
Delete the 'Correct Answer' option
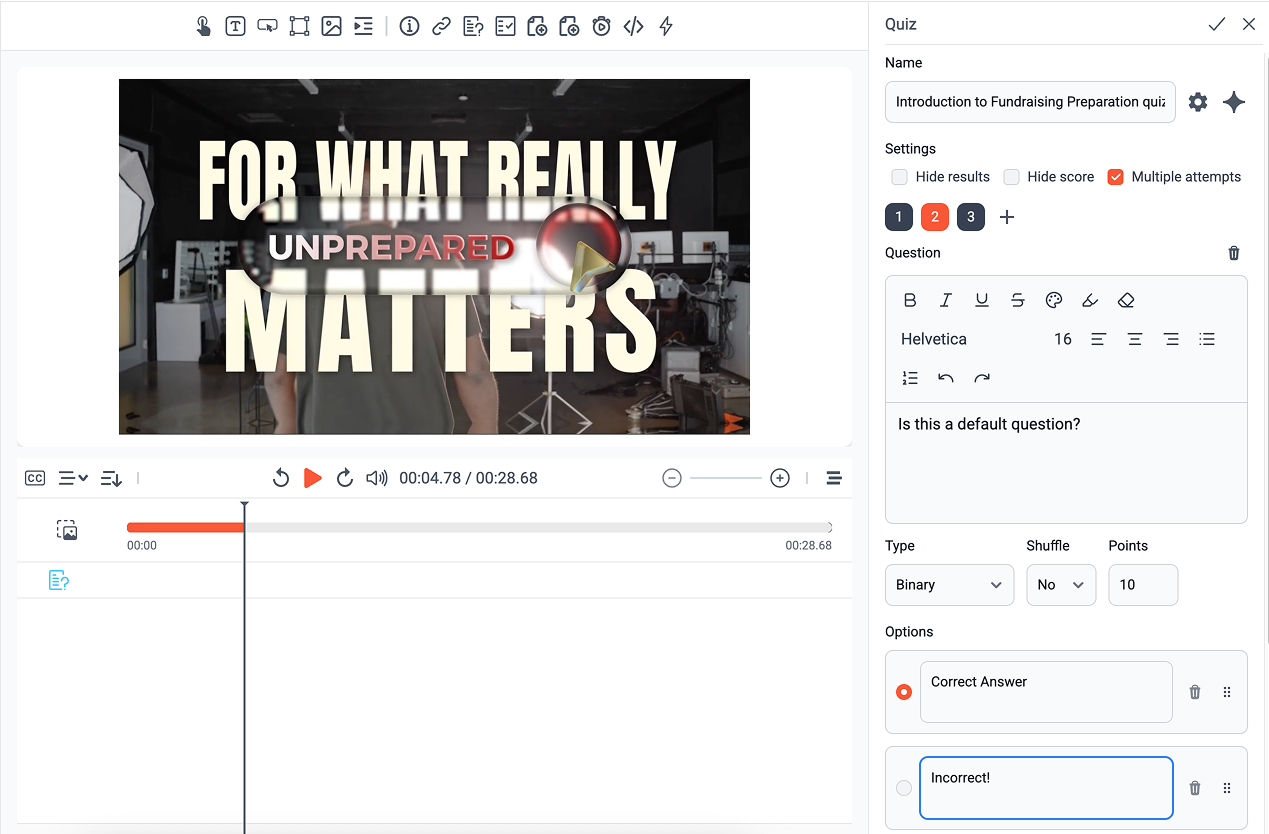coord(1194,692)
